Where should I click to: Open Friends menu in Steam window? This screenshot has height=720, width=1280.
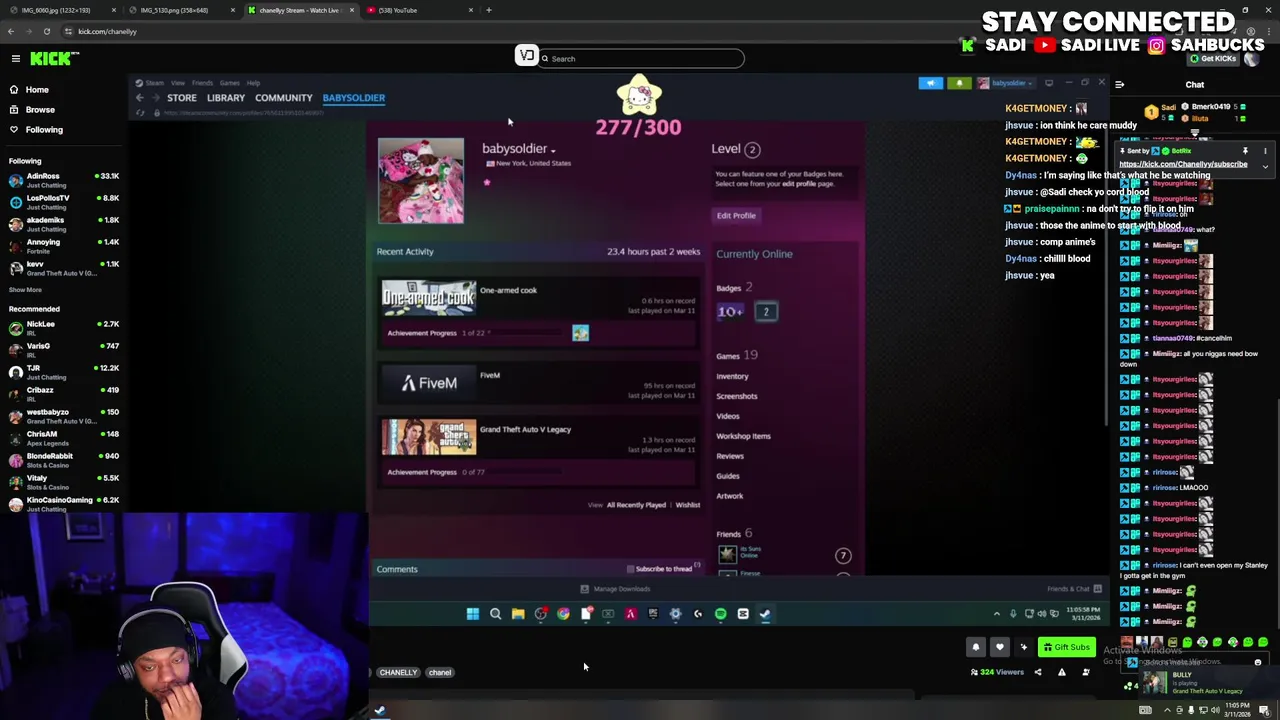(202, 83)
